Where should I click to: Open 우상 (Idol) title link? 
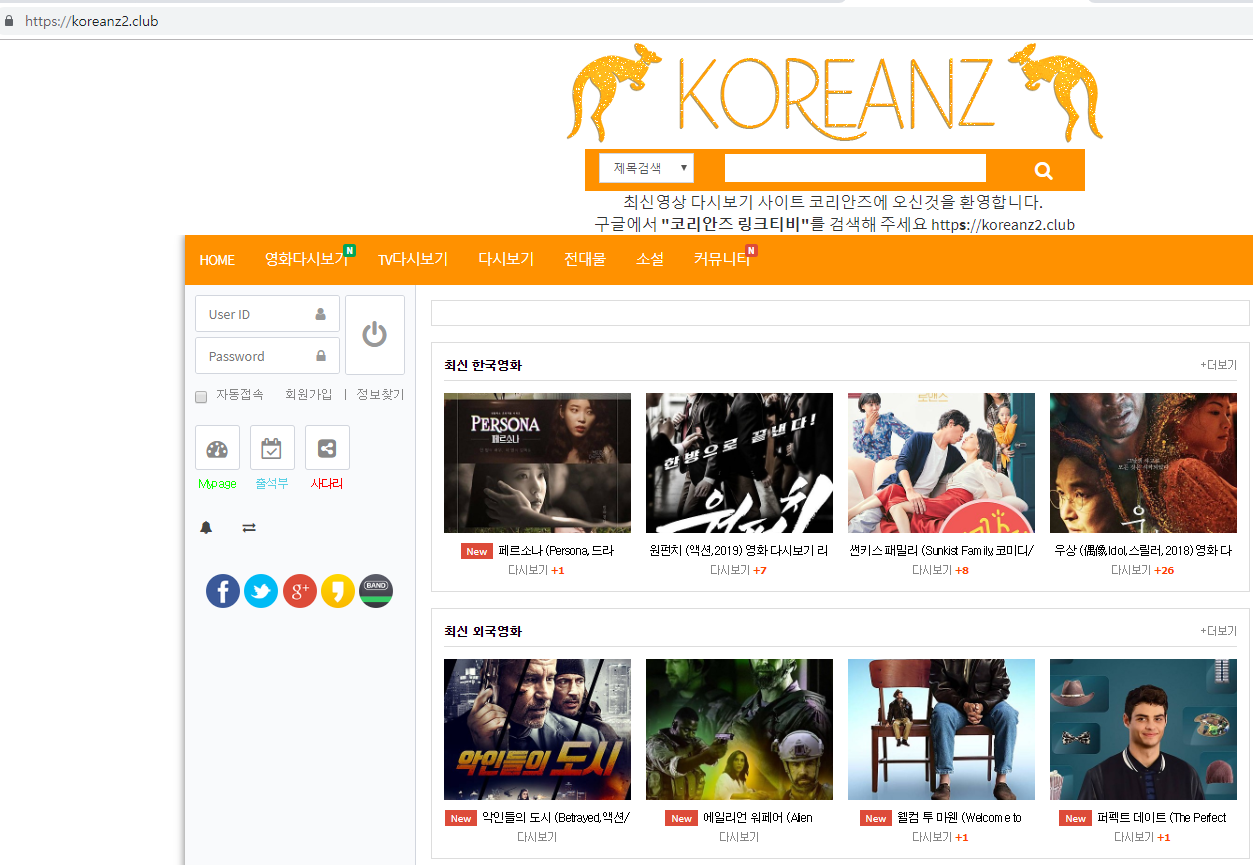[1143, 551]
